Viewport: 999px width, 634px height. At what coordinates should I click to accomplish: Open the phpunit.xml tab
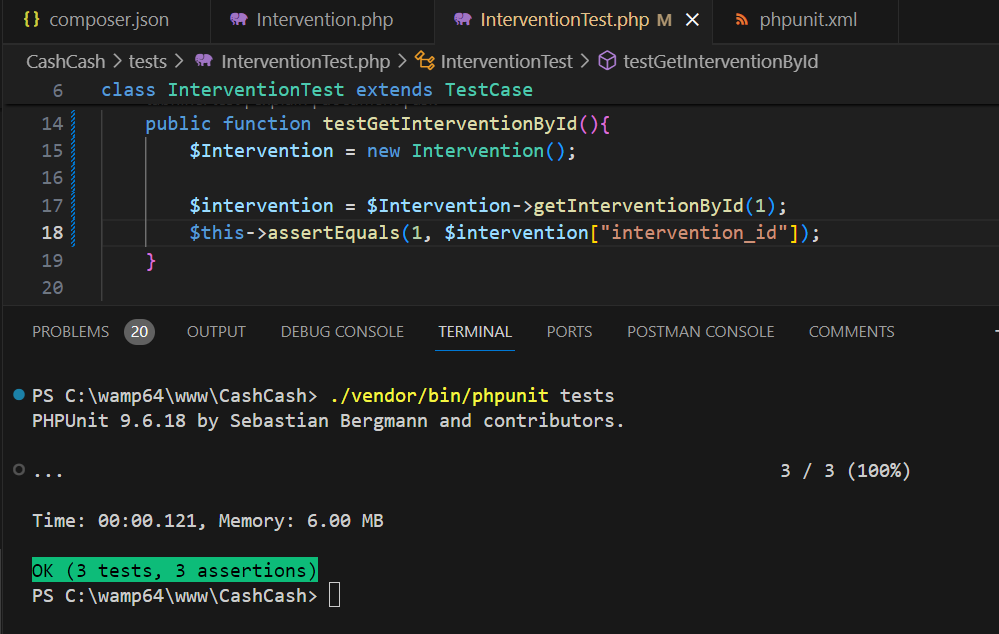(807, 20)
